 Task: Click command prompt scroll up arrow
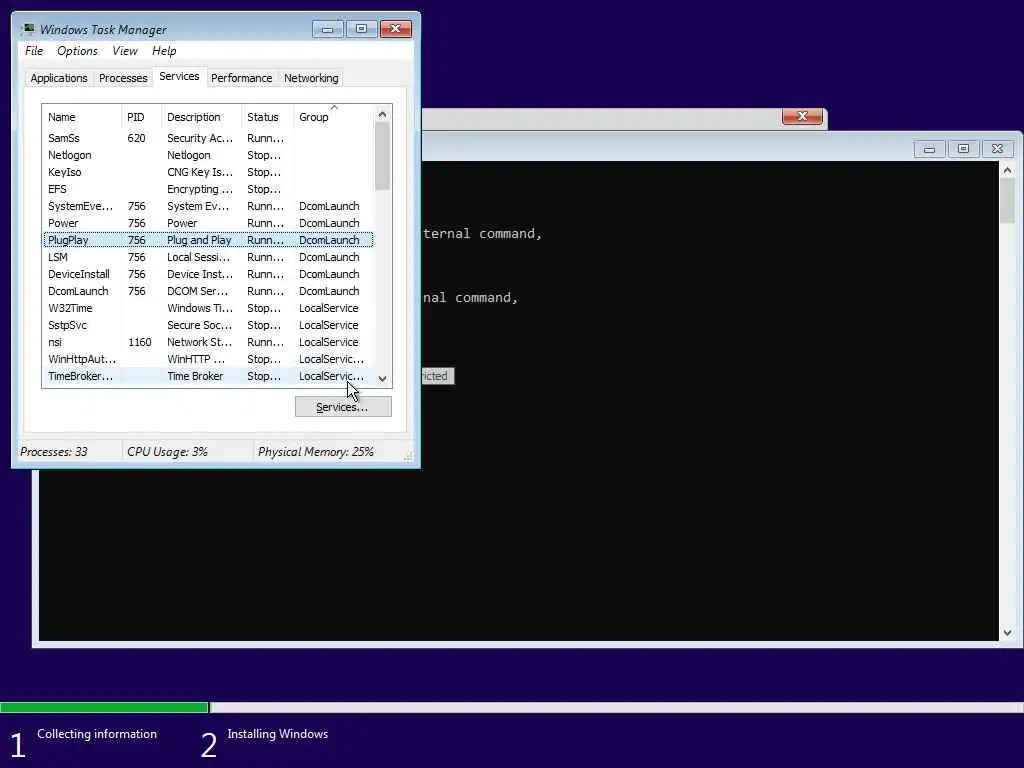[1008, 170]
